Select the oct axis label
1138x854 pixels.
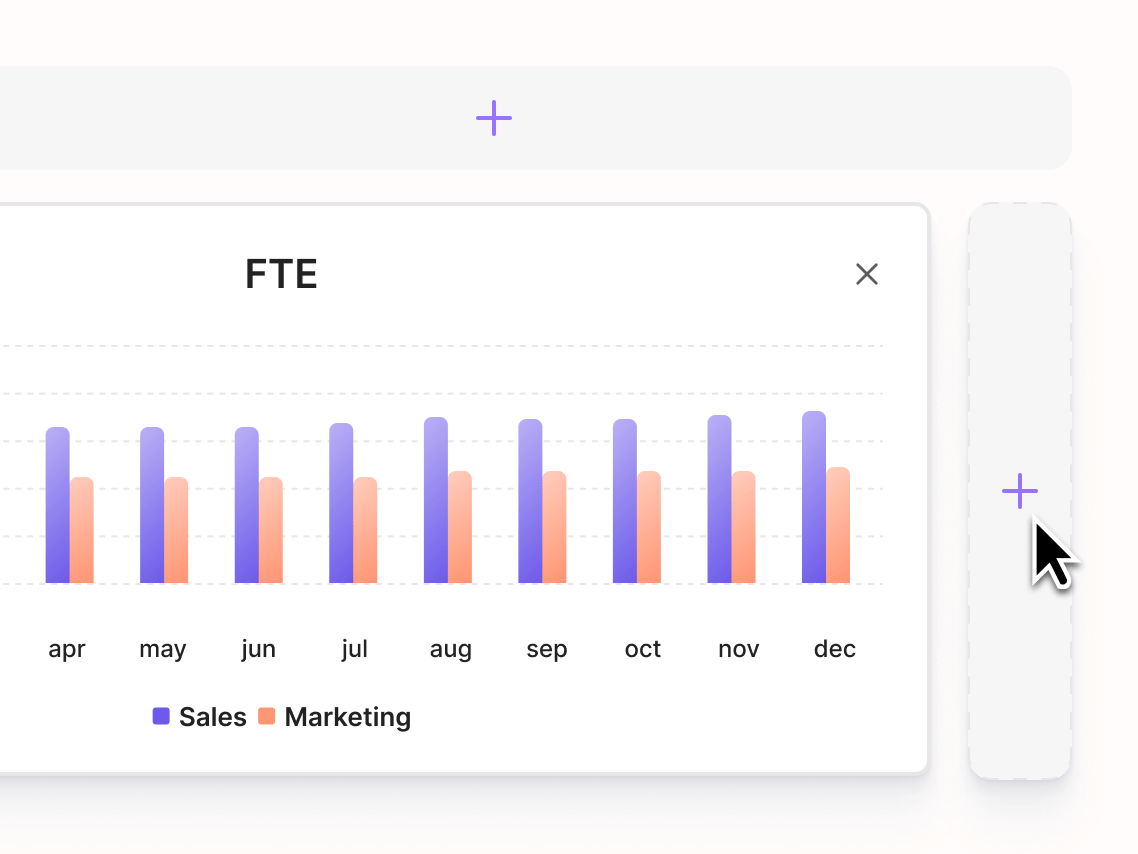coord(642,648)
